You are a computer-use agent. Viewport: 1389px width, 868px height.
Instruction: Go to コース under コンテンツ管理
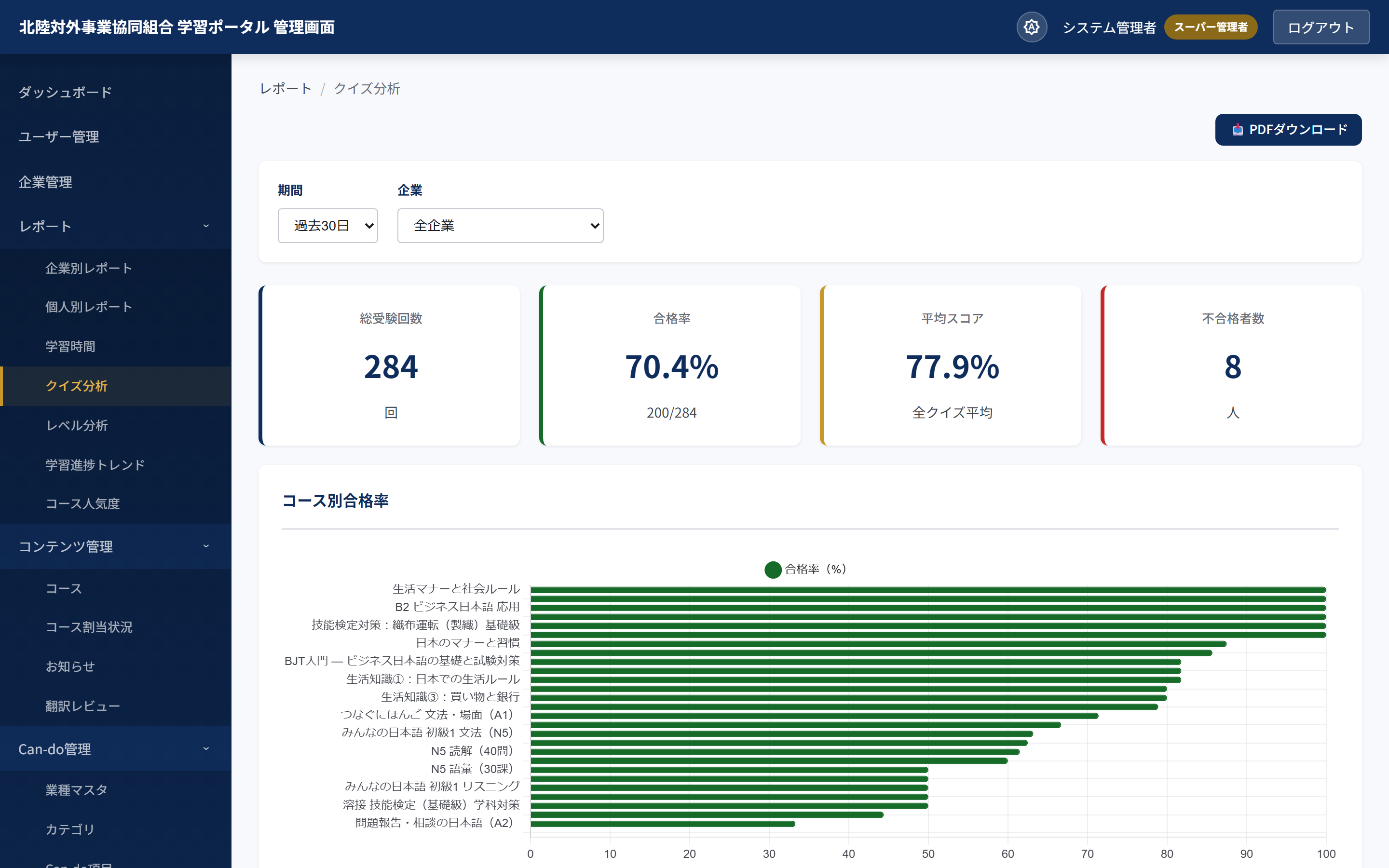115,588
